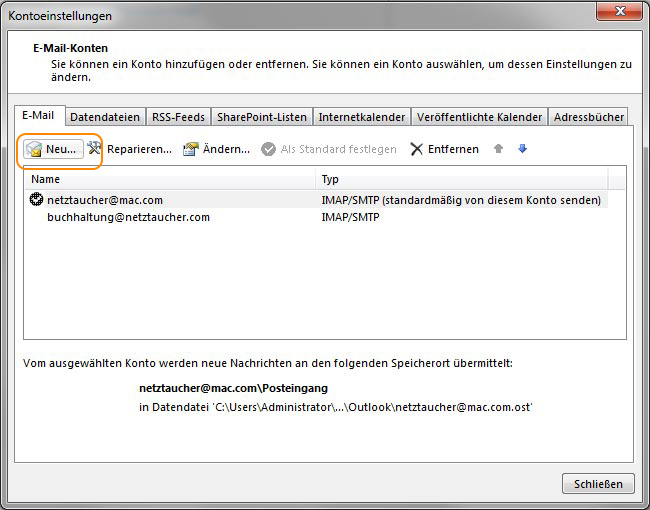Open the Veröffentlichte Kalender tab
The width and height of the screenshot is (650, 510).
(x=479, y=117)
